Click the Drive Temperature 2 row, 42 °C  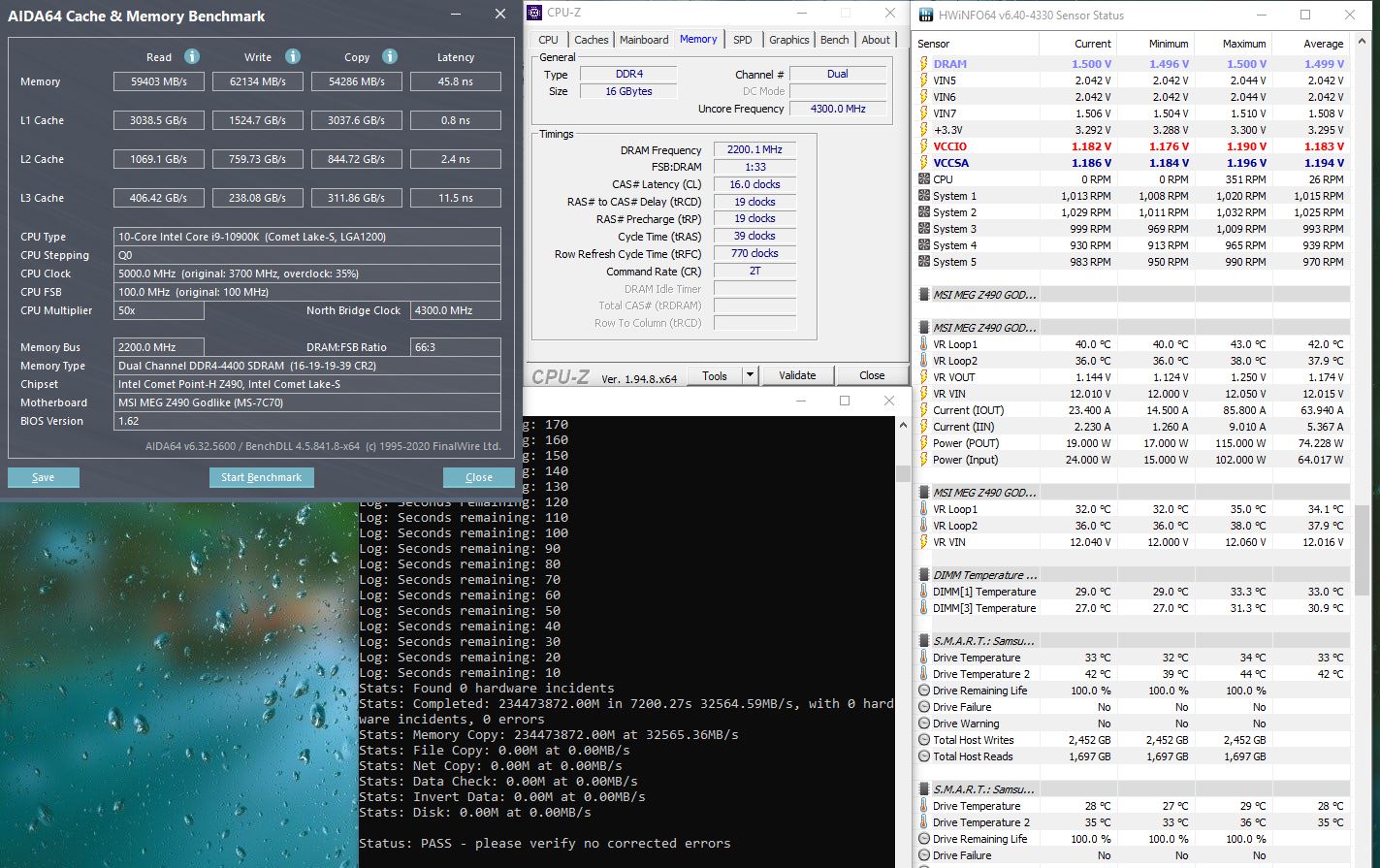[1132, 674]
